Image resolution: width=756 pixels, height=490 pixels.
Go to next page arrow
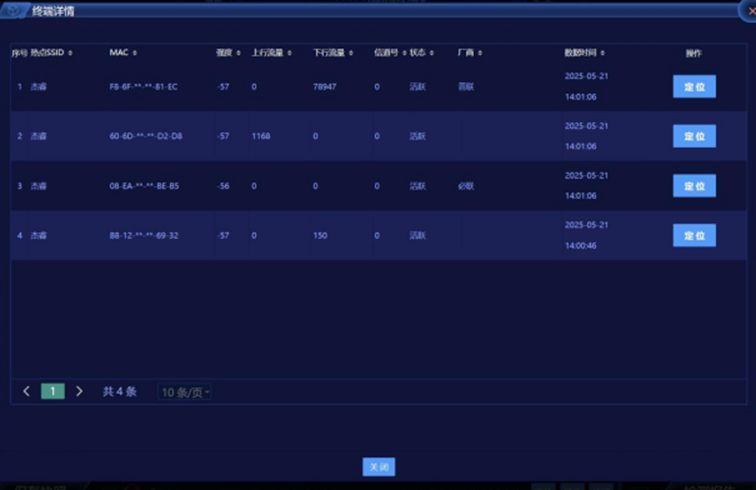(x=79, y=391)
